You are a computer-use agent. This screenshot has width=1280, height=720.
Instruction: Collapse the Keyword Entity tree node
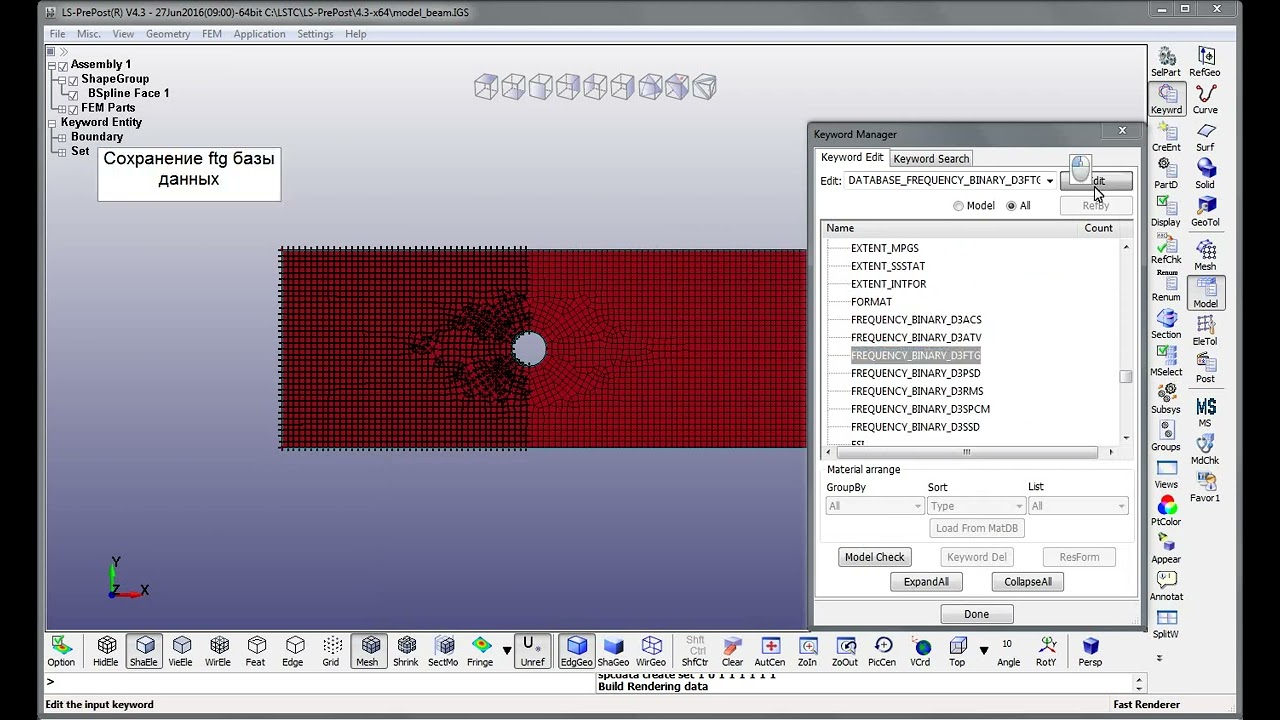click(x=52, y=123)
